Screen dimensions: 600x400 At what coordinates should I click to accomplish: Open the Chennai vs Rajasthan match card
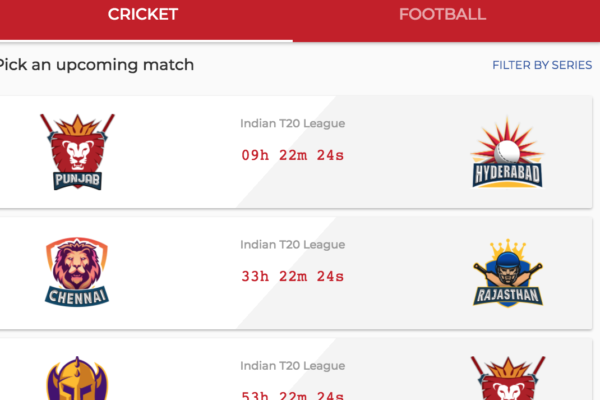pos(296,273)
